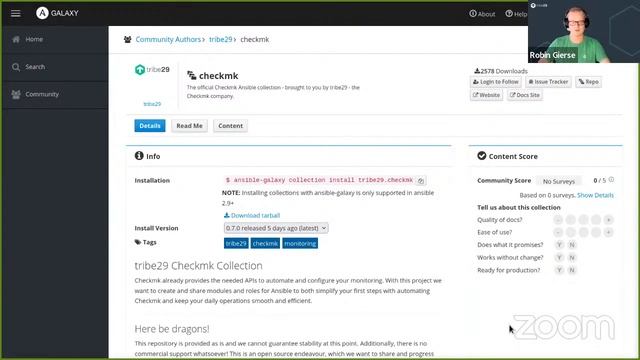
Task: Click the Home house icon
Action: pos(16,39)
